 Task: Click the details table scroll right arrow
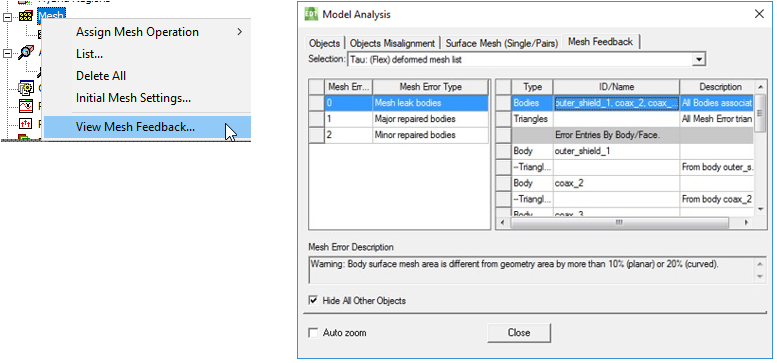click(746, 223)
